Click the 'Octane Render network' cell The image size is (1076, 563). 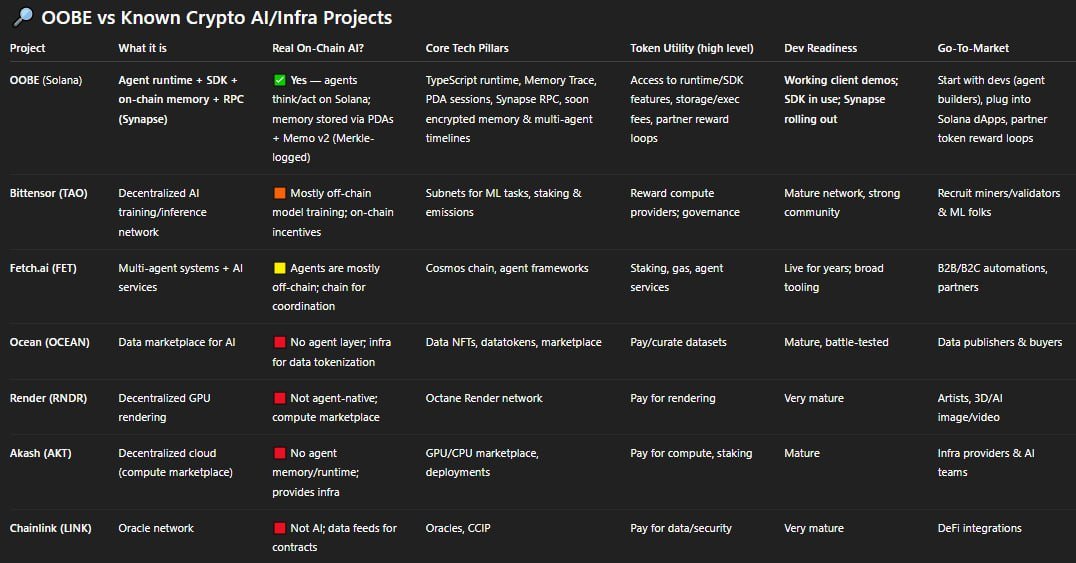click(x=484, y=398)
